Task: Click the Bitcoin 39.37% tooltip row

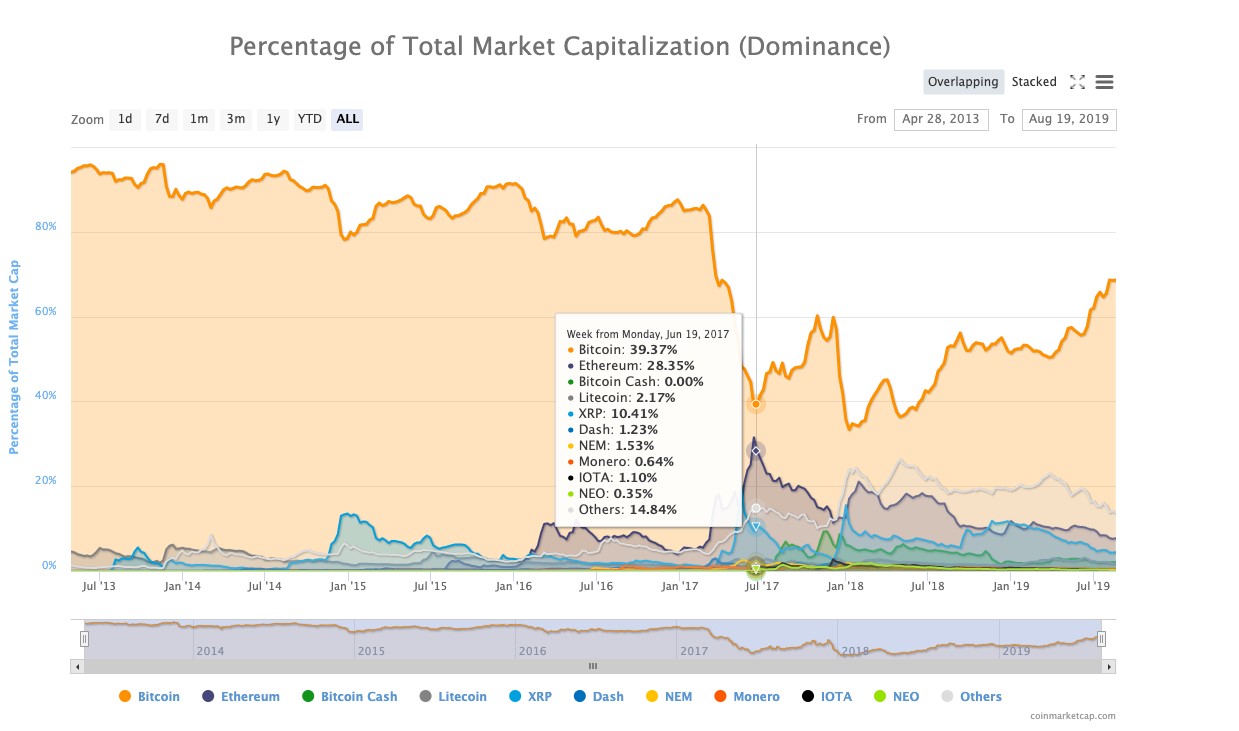Action: tap(622, 350)
